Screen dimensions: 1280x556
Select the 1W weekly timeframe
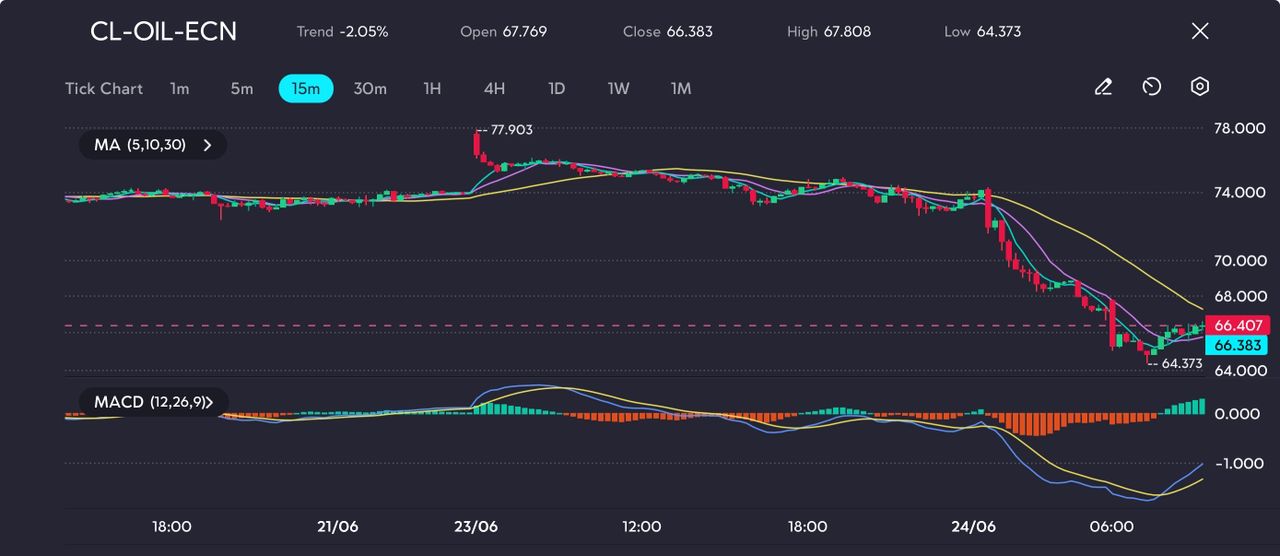point(619,89)
